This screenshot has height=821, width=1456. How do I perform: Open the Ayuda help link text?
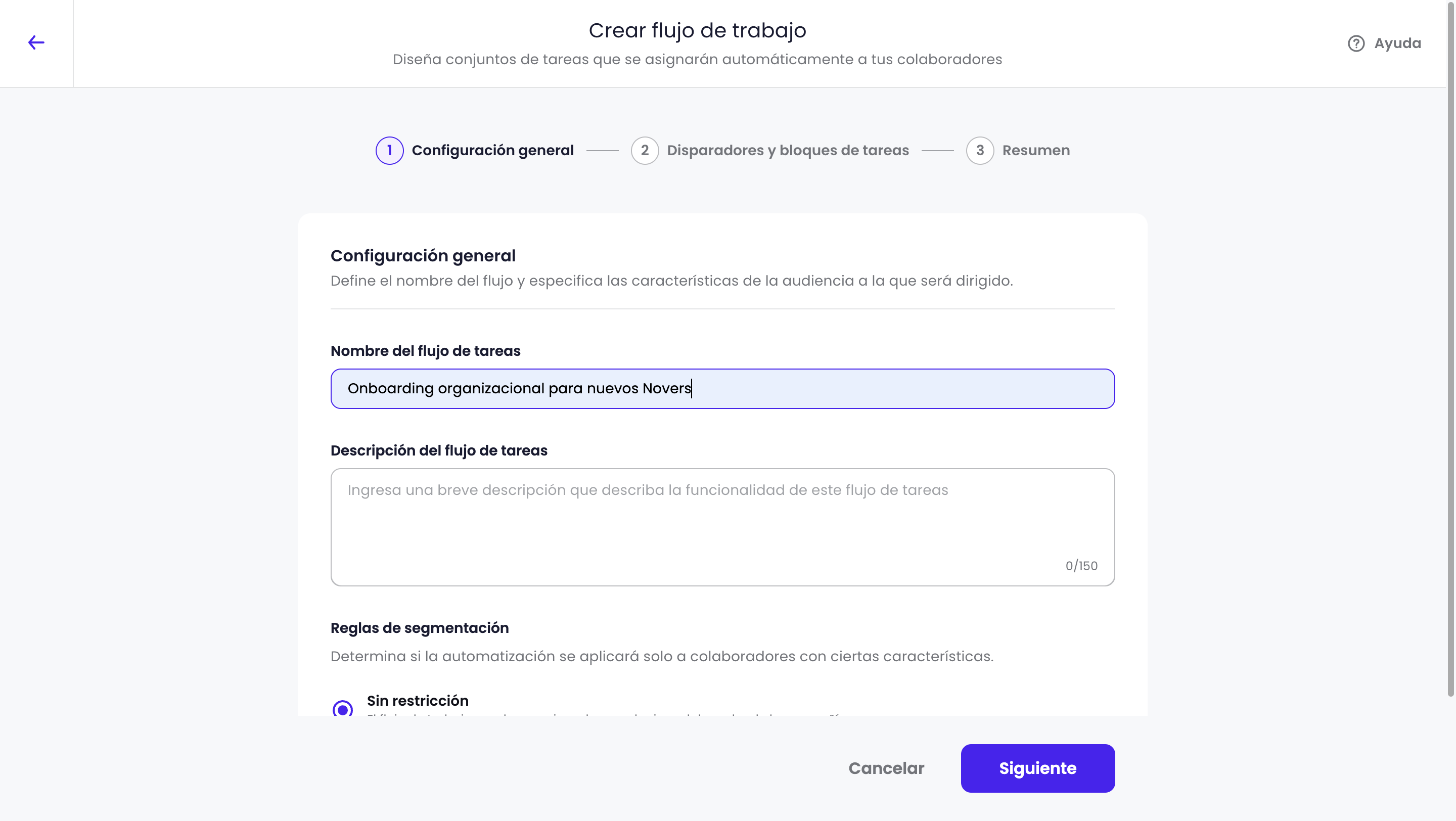(1397, 43)
